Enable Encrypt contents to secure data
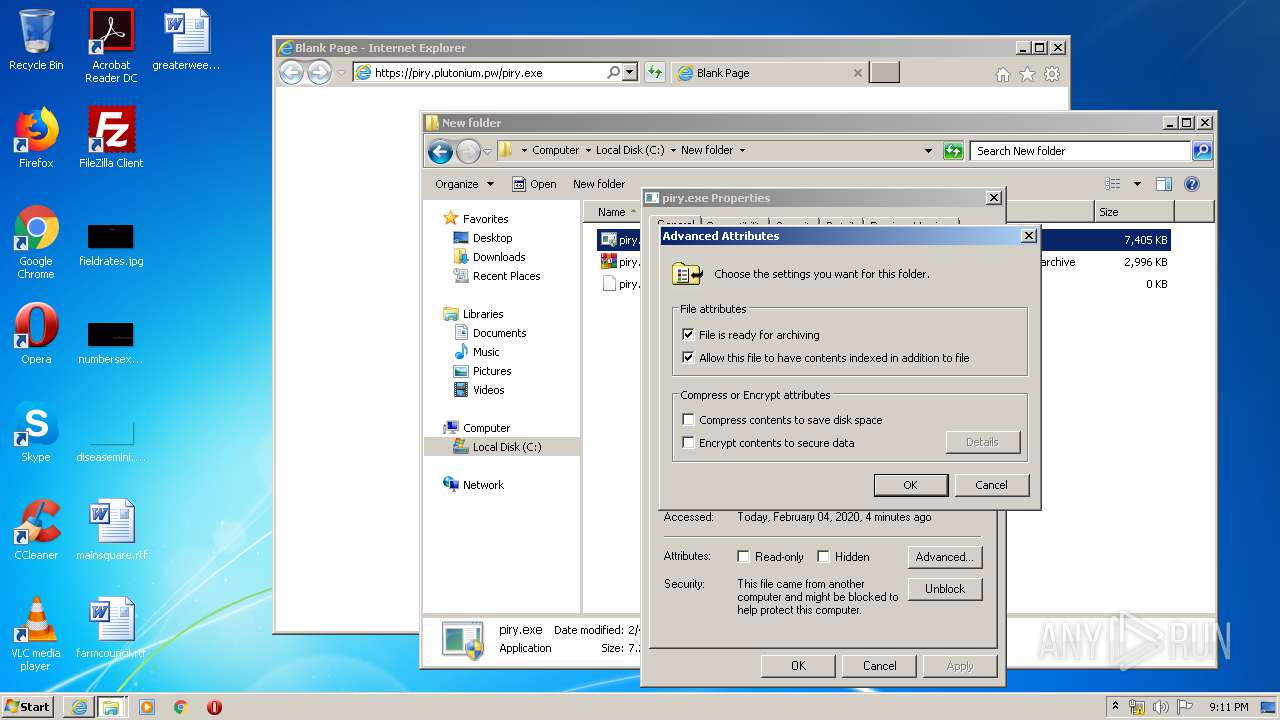1280x720 pixels. (x=688, y=443)
